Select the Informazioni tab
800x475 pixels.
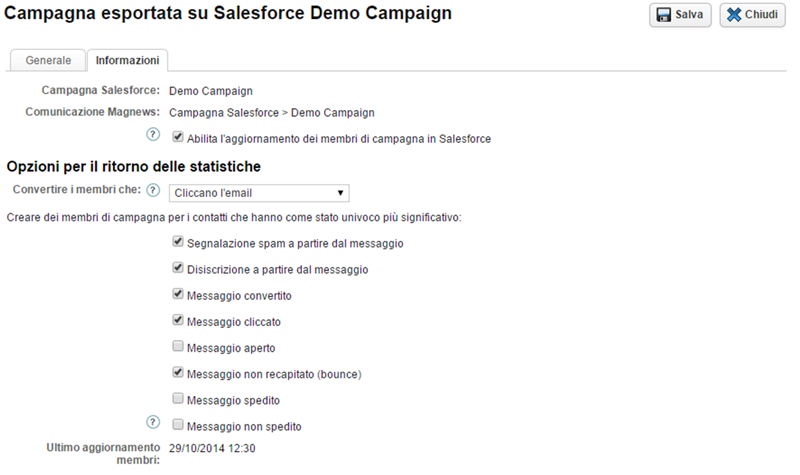click(x=127, y=60)
